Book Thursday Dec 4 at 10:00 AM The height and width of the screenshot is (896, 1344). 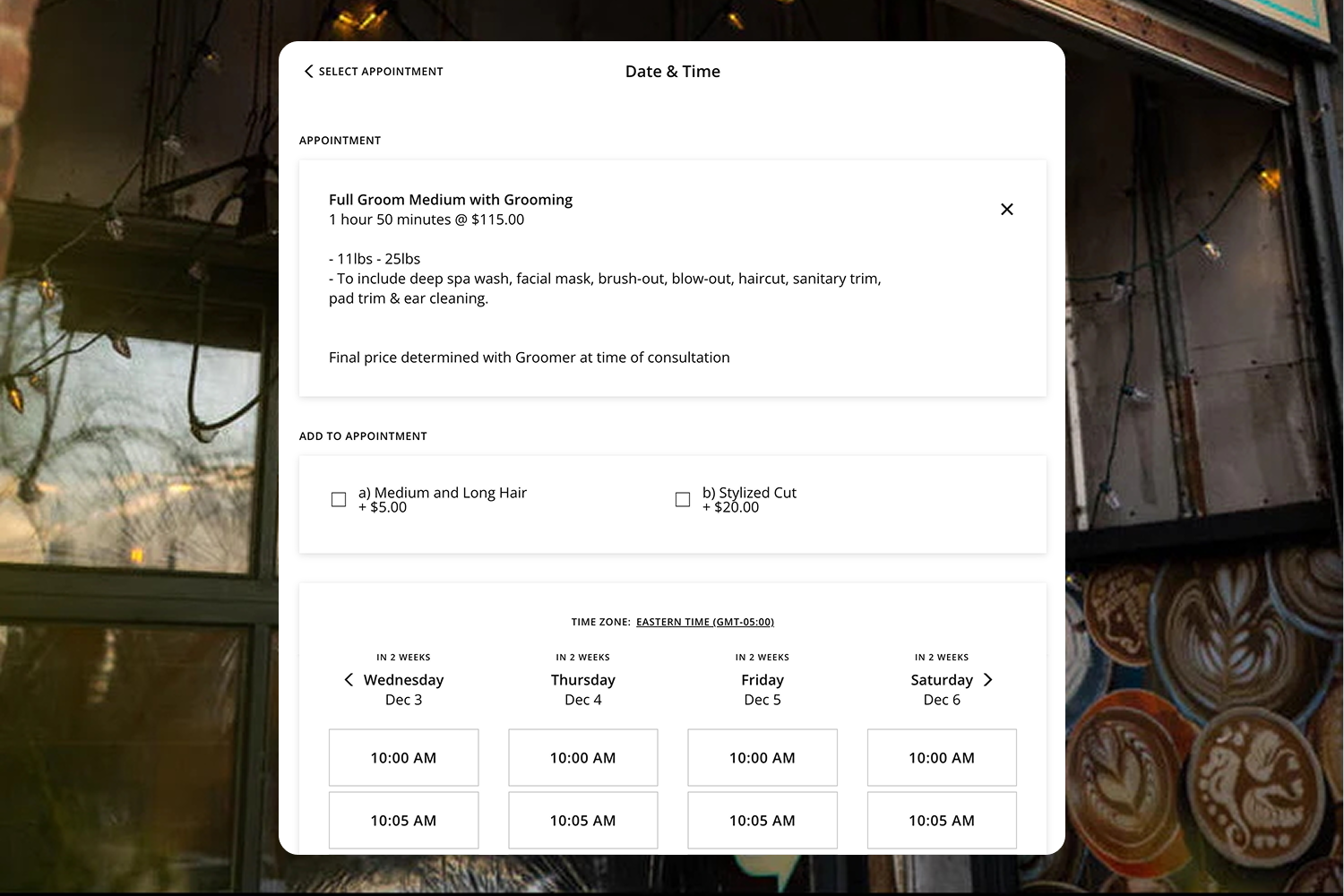pos(583,758)
